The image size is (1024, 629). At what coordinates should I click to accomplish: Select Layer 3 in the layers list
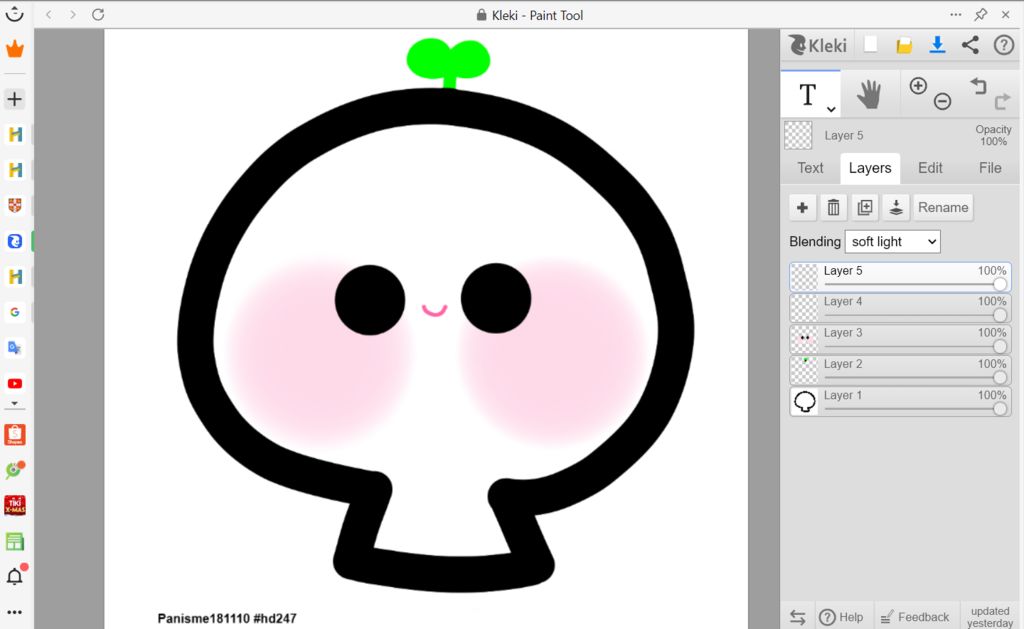tap(901, 339)
